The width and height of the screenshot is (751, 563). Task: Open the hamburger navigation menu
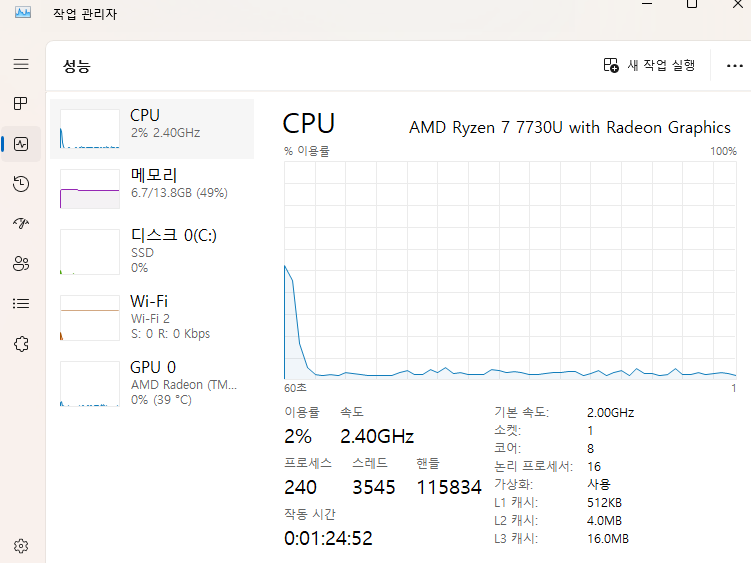click(21, 64)
